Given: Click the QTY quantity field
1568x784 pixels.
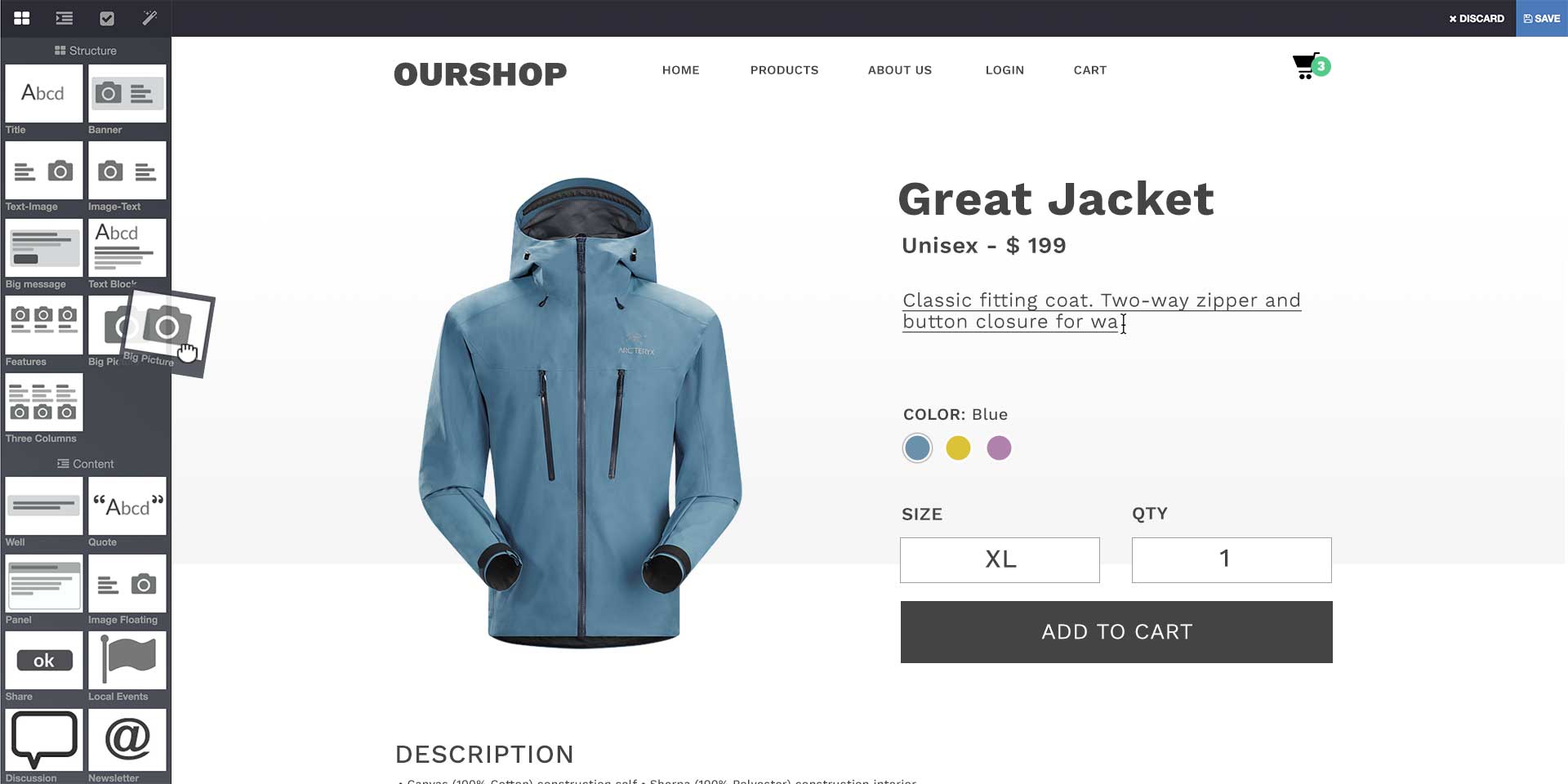Looking at the screenshot, I should click(x=1232, y=559).
